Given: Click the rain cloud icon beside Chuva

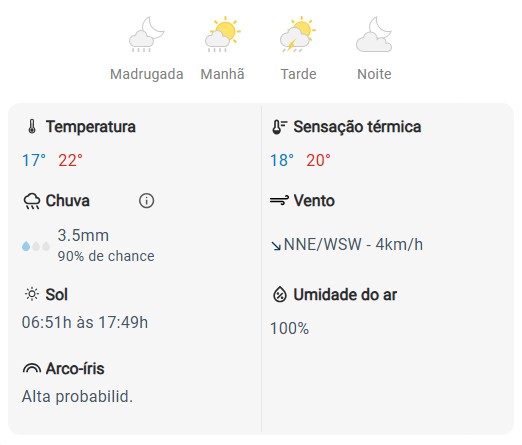Looking at the screenshot, I should (32, 201).
